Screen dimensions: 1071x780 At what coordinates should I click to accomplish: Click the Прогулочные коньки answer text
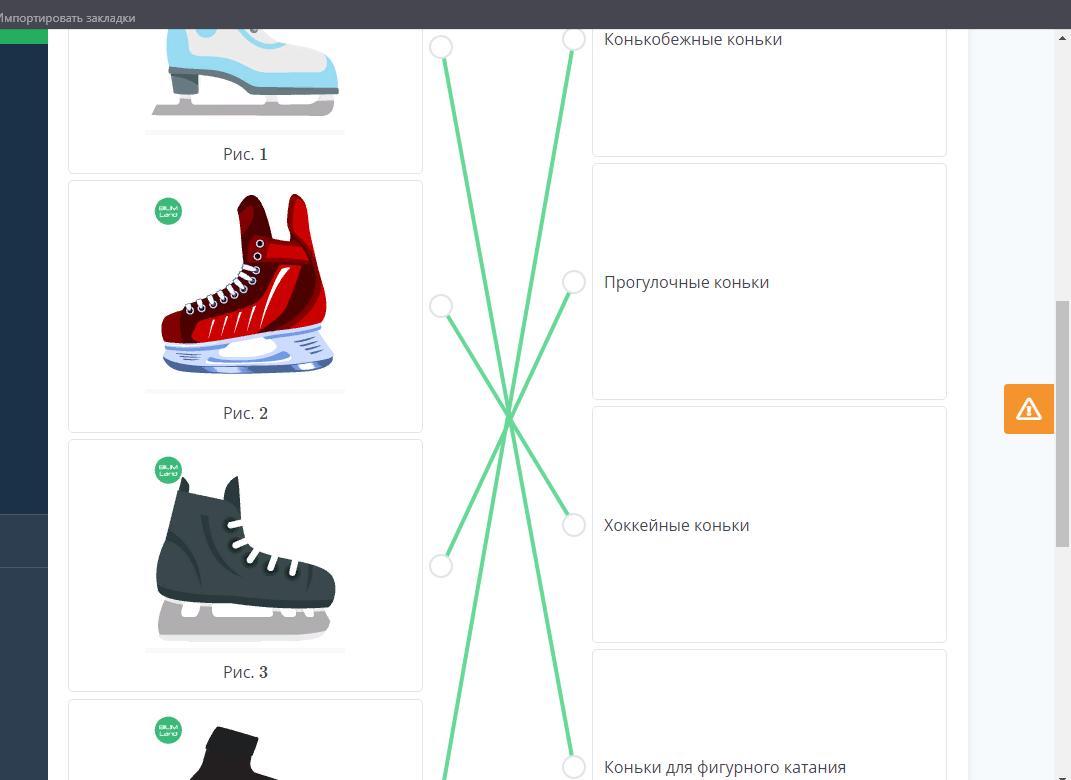pos(686,282)
